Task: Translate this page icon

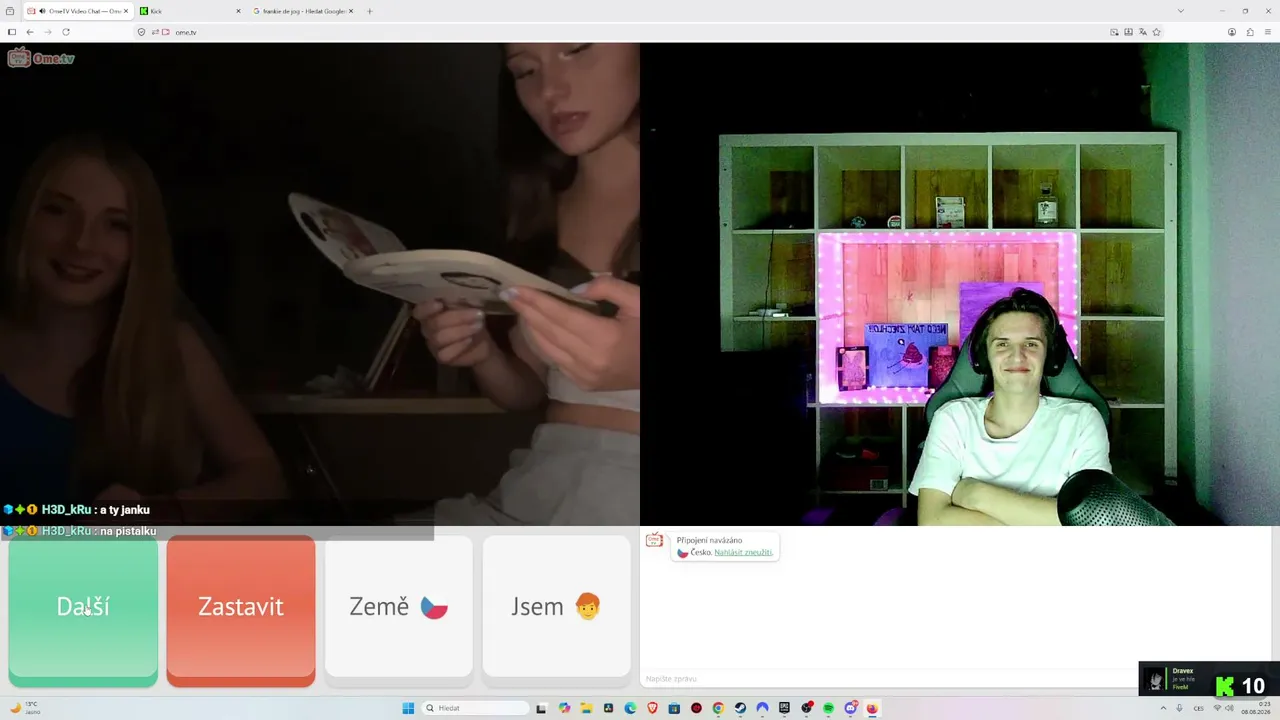Action: [x=1143, y=32]
